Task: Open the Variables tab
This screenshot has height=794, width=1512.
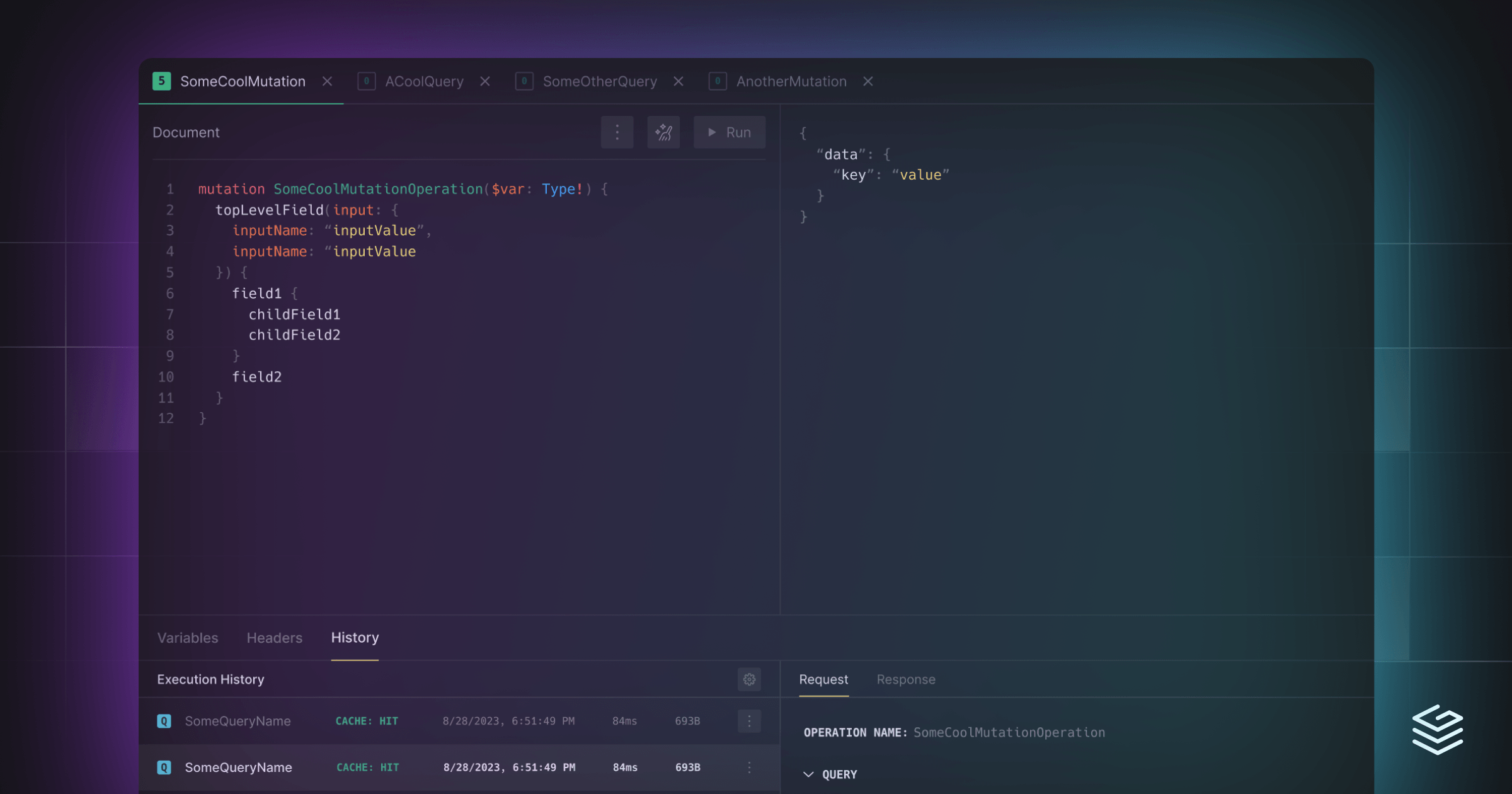Action: pos(188,638)
